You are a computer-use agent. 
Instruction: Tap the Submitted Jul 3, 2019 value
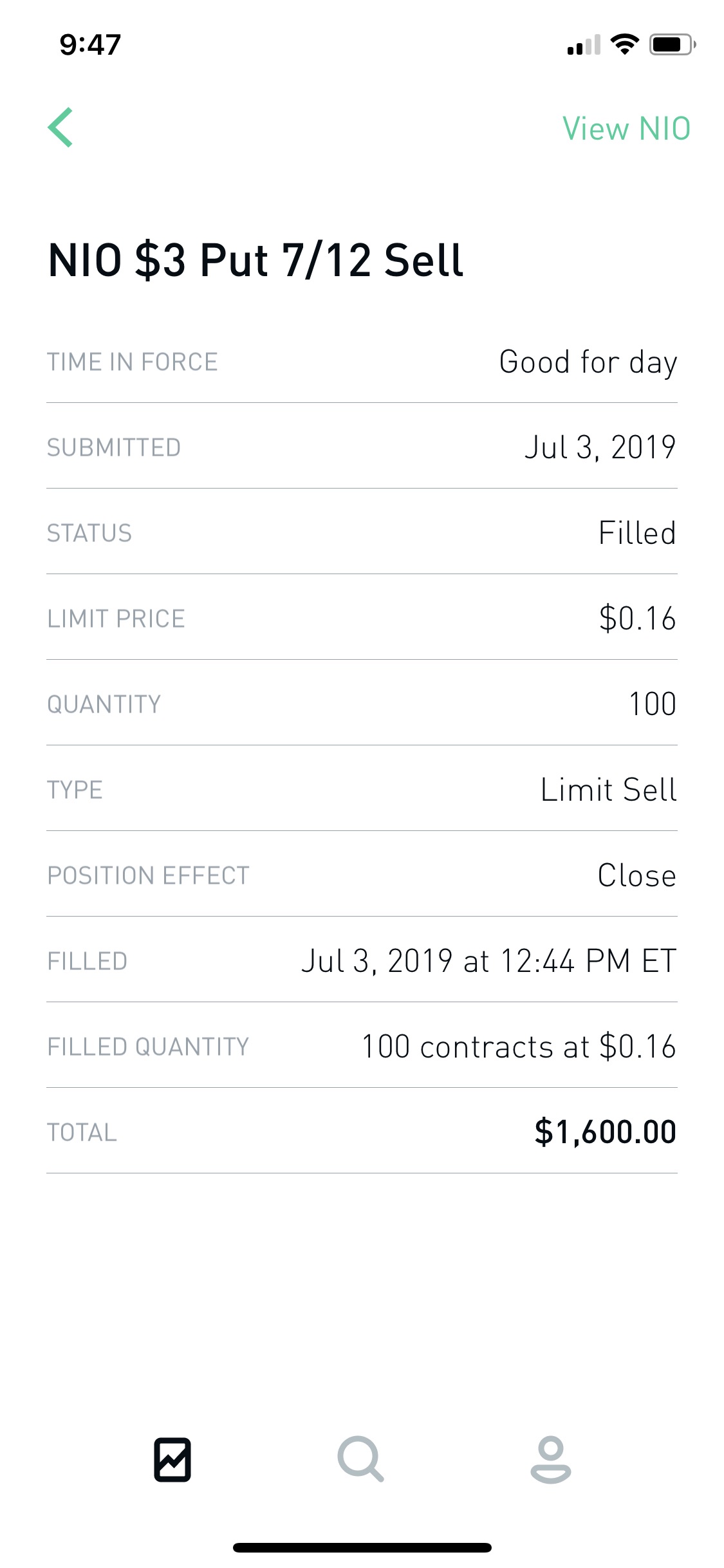(600, 447)
